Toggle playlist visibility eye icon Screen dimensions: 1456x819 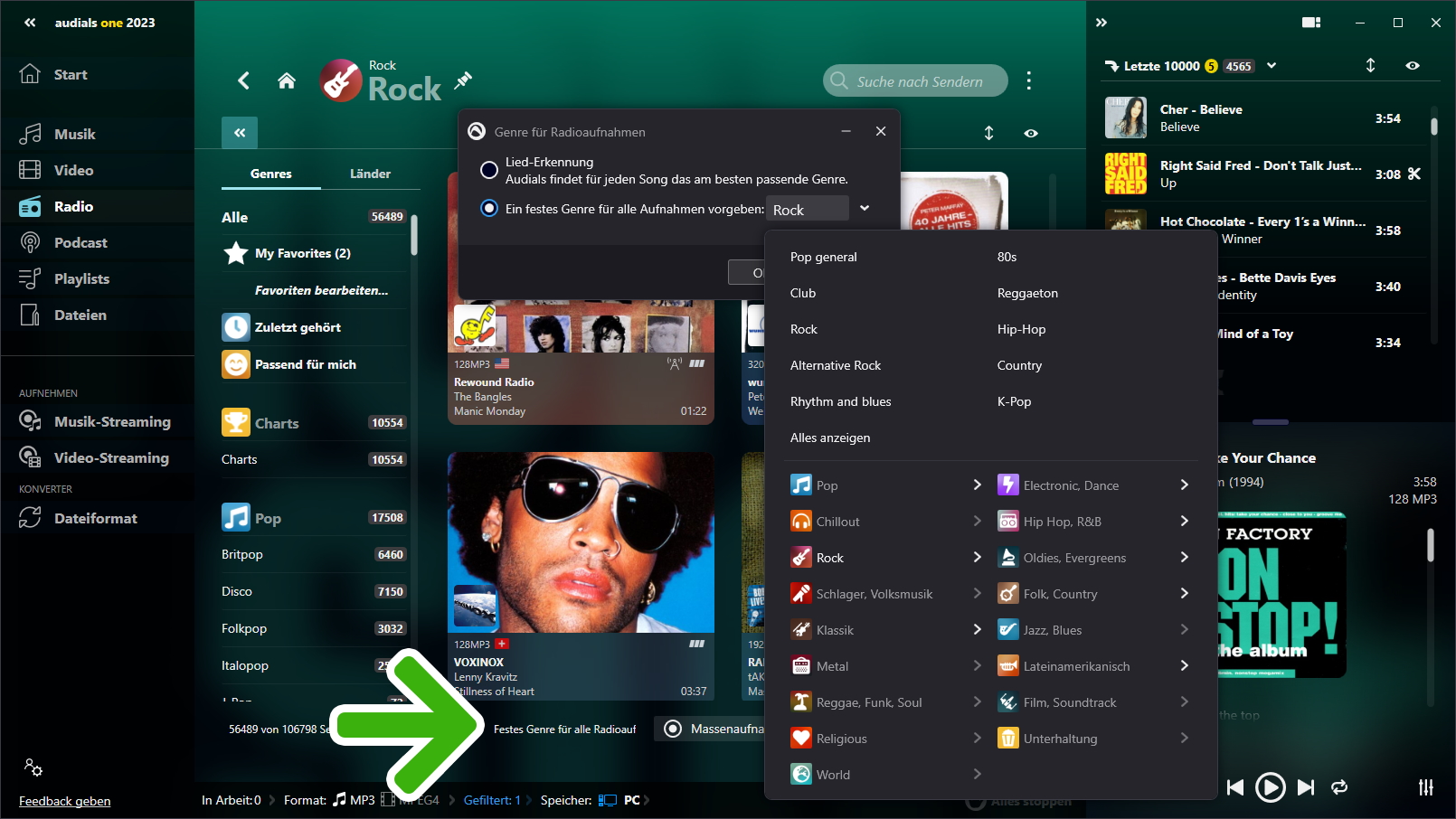point(1413,65)
